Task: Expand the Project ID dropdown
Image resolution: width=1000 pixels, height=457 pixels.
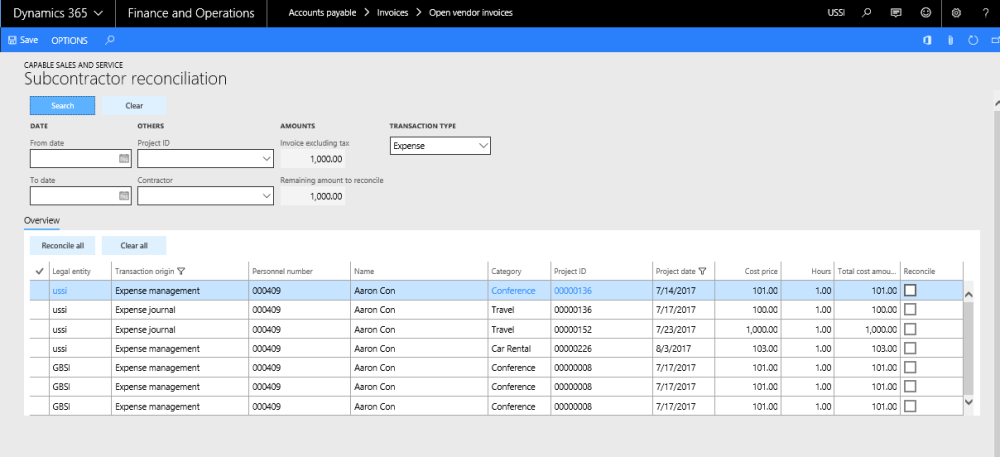Action: point(265,158)
